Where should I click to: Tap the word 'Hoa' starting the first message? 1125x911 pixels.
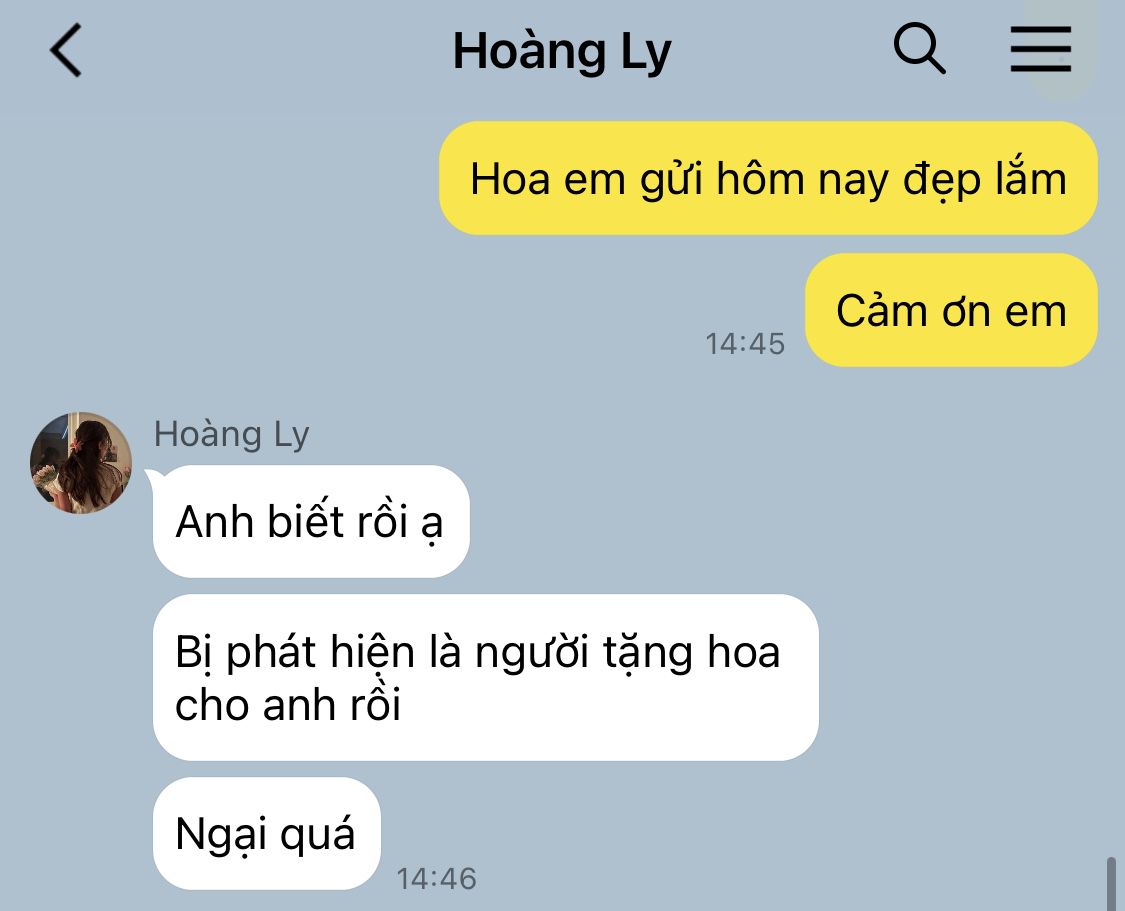click(x=510, y=178)
